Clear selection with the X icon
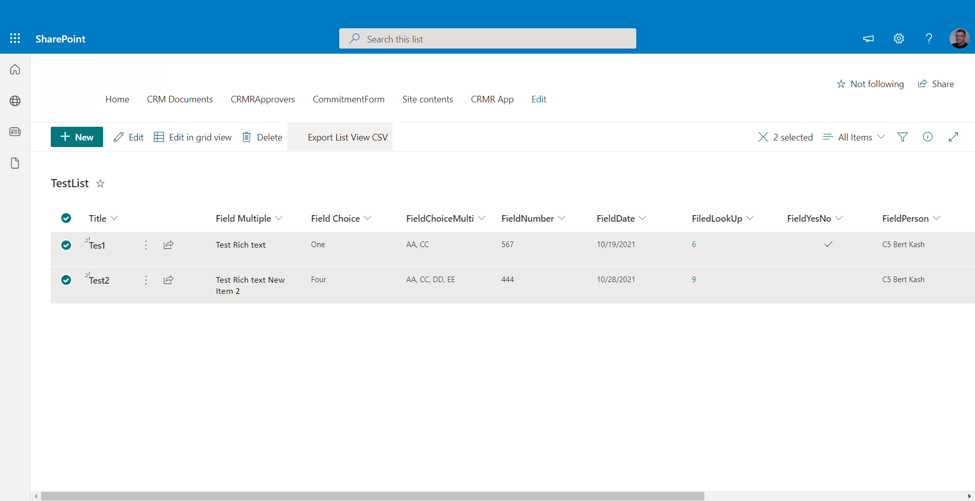The width and height of the screenshot is (975, 501). pos(763,137)
